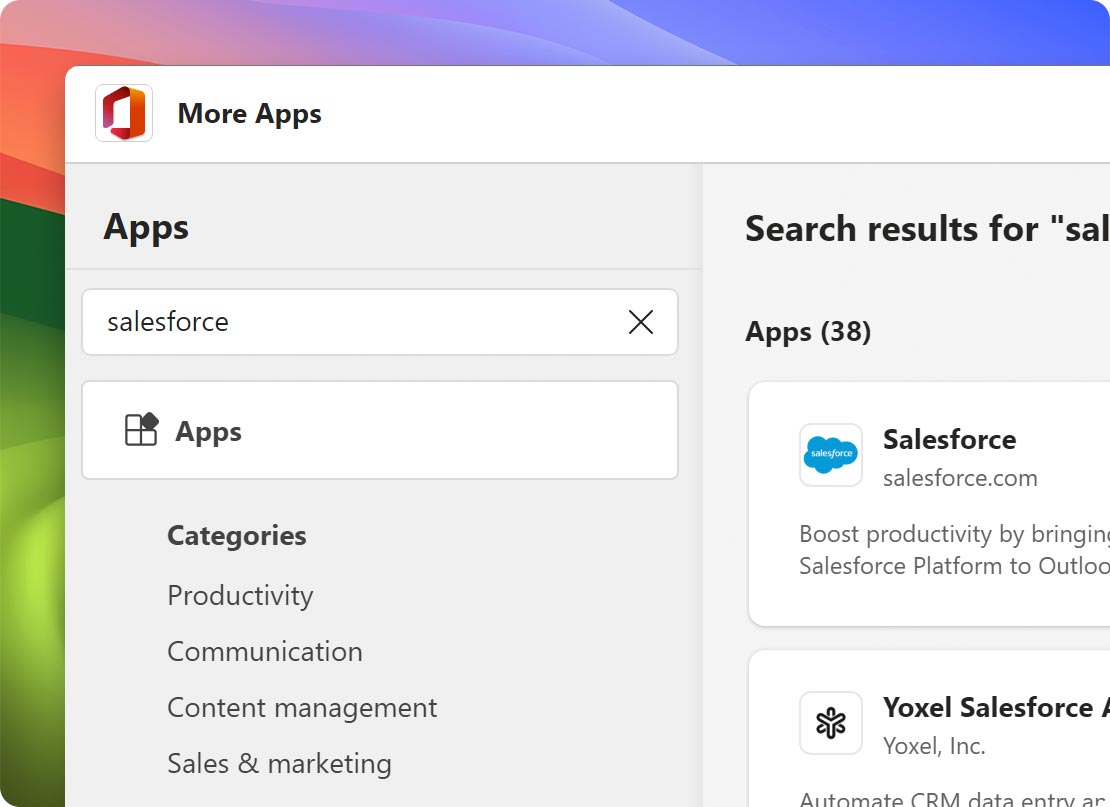This screenshot has height=807, width=1110.
Task: Click the Apps grid icon in the filter button
Action: tap(143, 430)
